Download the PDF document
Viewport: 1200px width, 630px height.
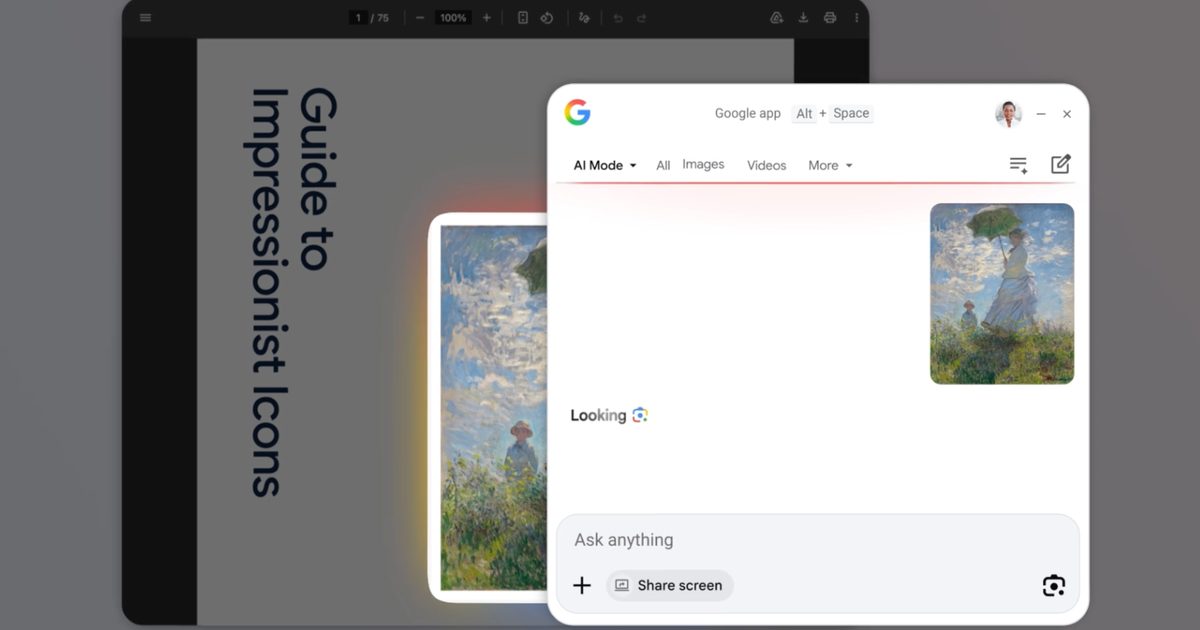pyautogui.click(x=803, y=17)
